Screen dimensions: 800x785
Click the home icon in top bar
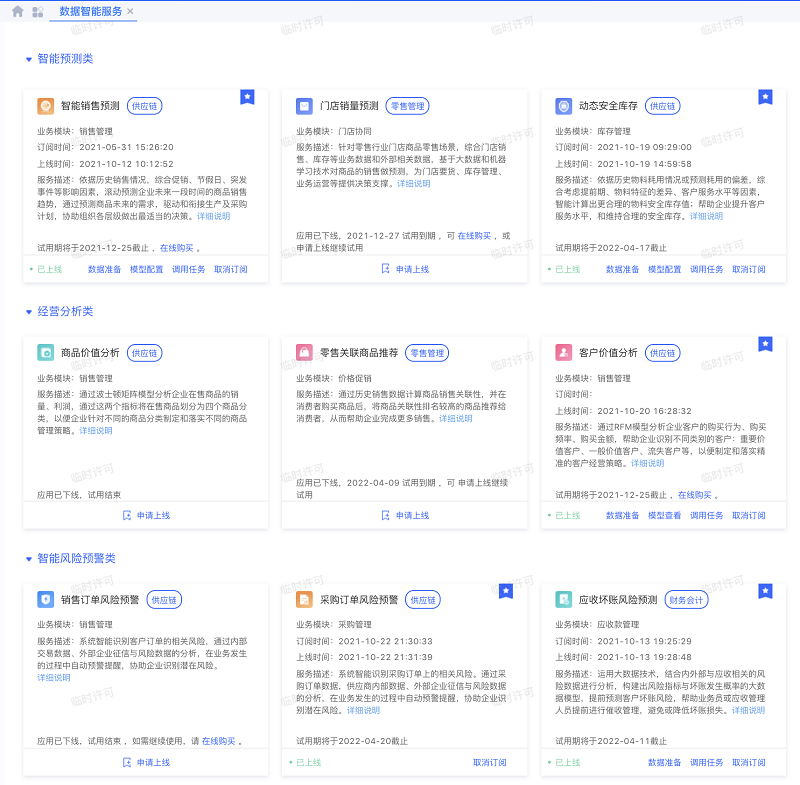[x=17, y=11]
